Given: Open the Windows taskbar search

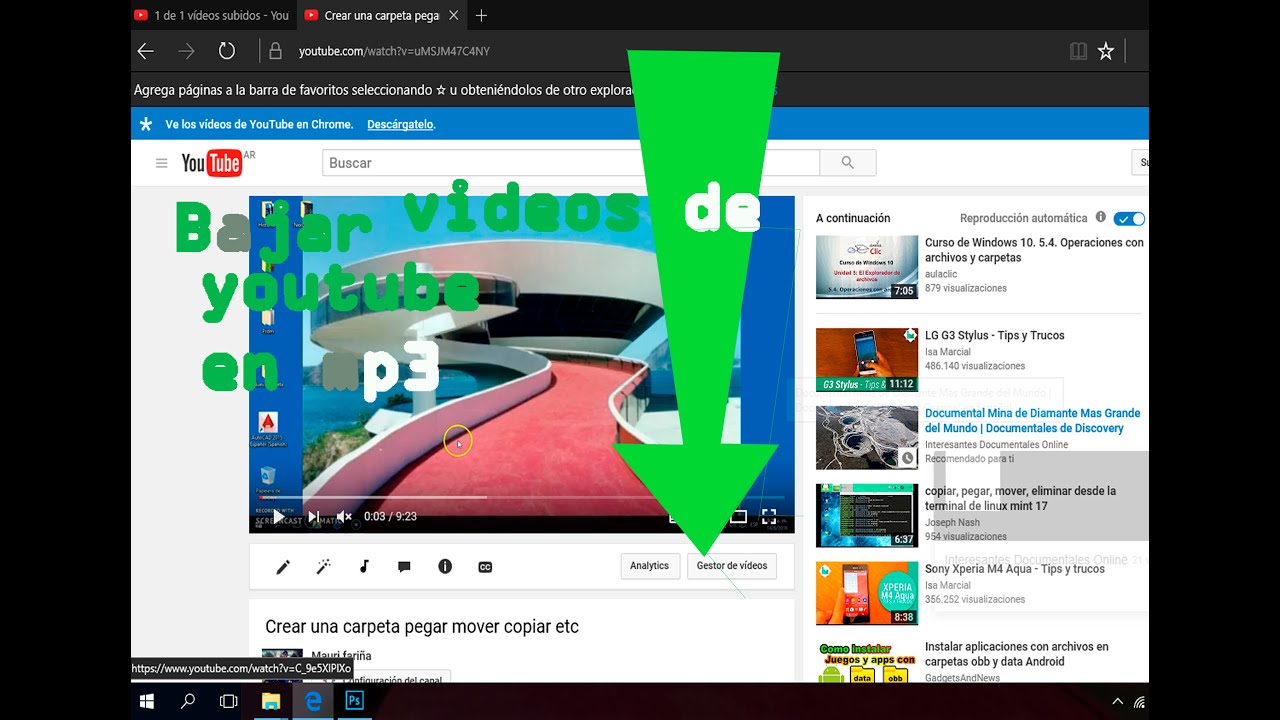Looking at the screenshot, I should click(188, 702).
